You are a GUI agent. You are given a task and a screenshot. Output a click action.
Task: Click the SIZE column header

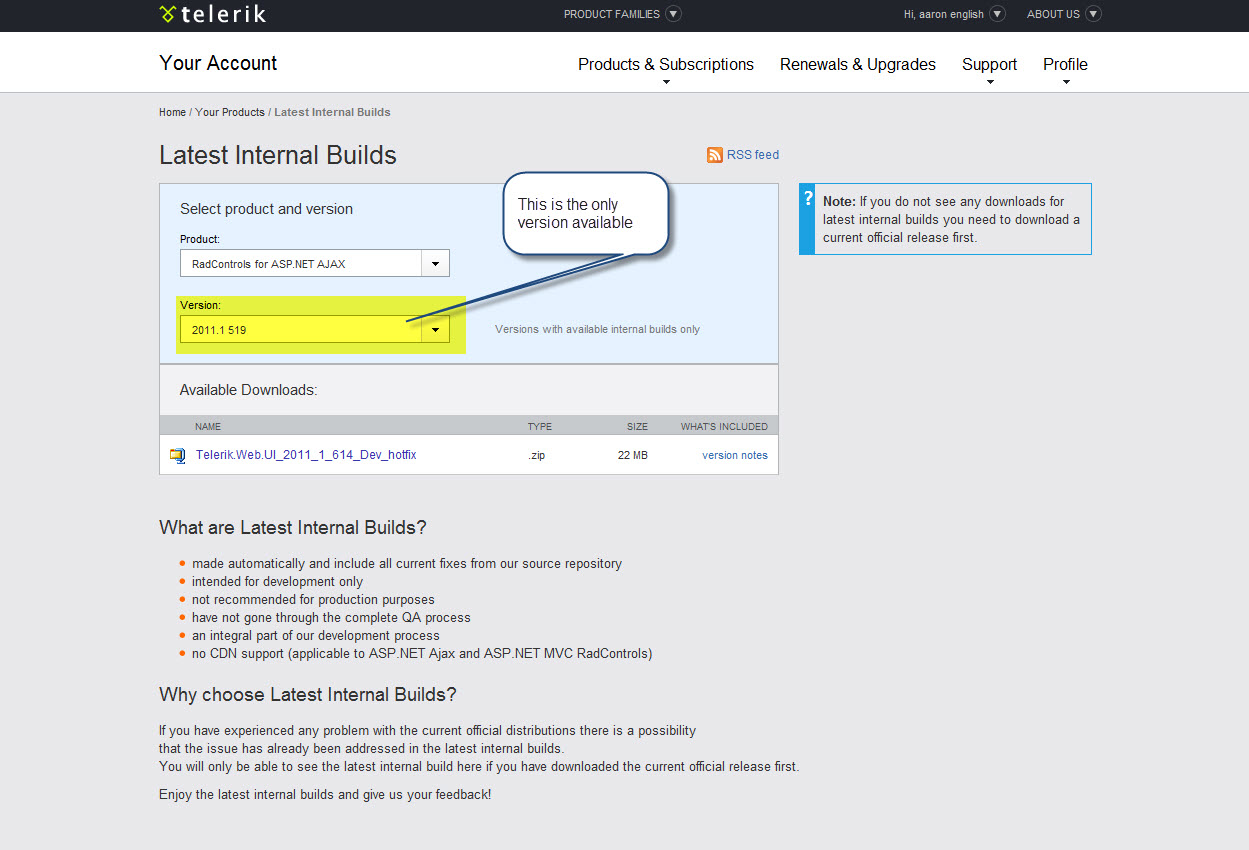click(637, 426)
